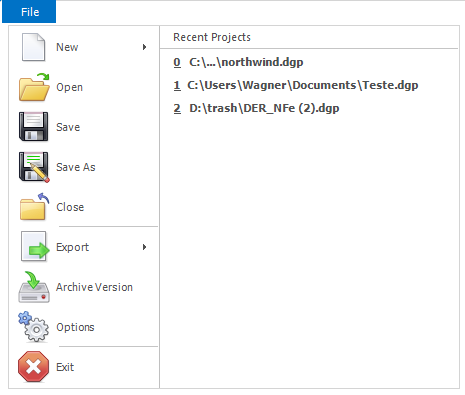Choose the Open menu label
This screenshot has width=465, height=395.
pyautogui.click(x=69, y=87)
